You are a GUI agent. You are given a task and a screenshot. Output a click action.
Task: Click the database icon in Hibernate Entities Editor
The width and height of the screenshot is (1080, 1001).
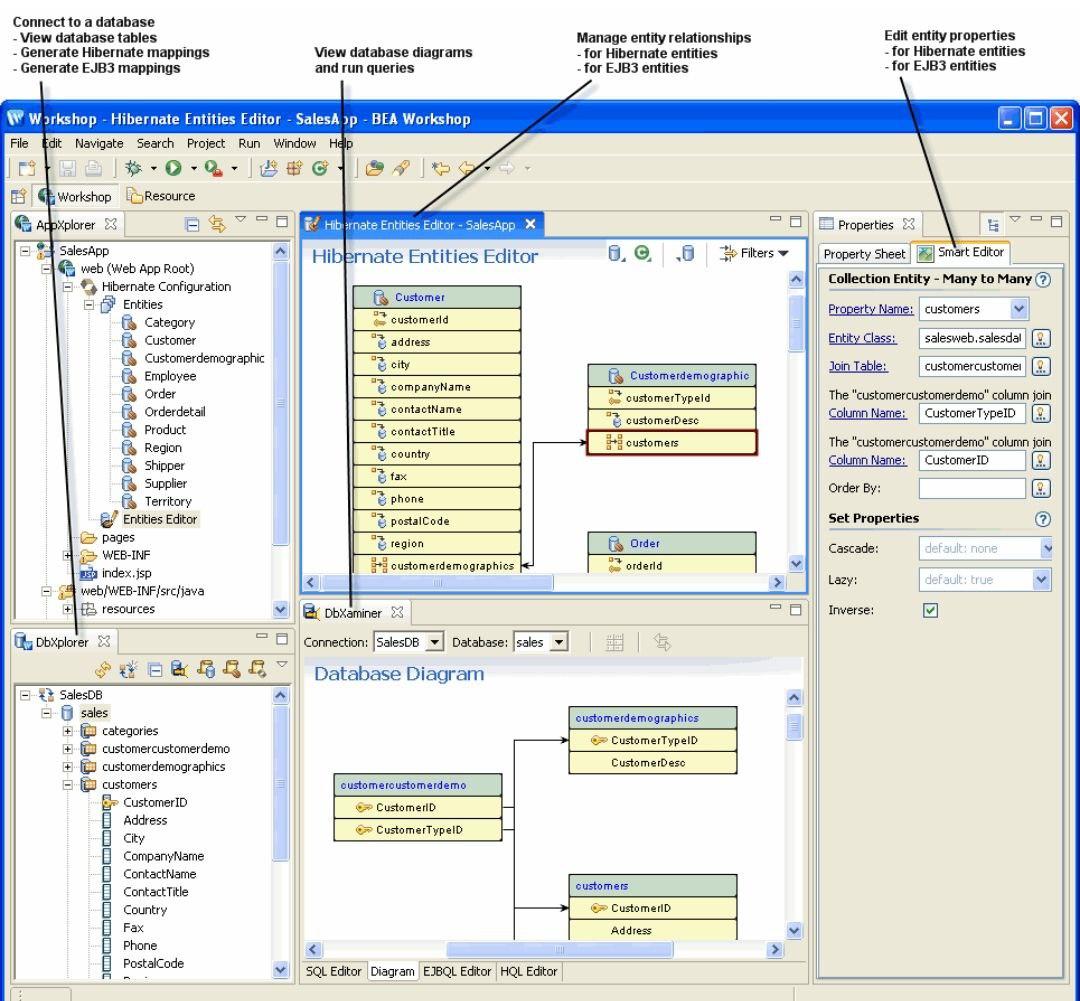(x=616, y=254)
